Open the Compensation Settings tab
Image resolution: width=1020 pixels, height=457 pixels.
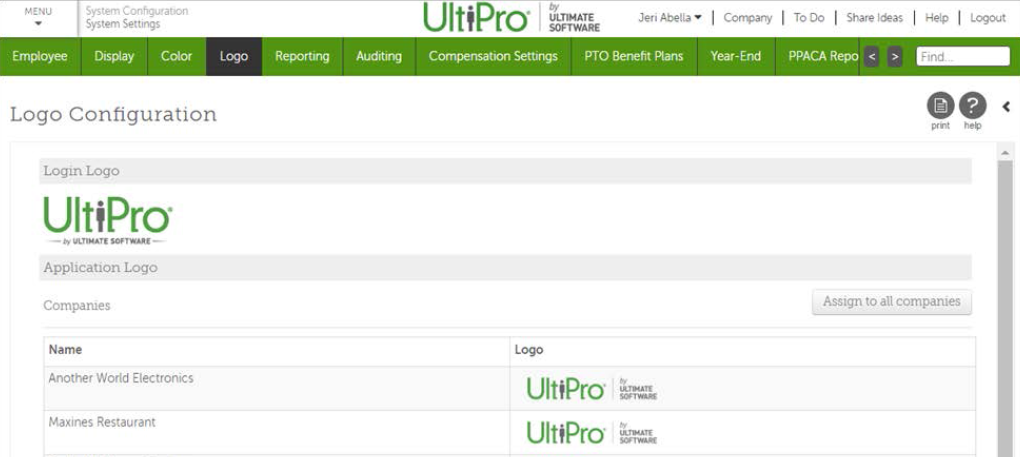[x=493, y=57]
